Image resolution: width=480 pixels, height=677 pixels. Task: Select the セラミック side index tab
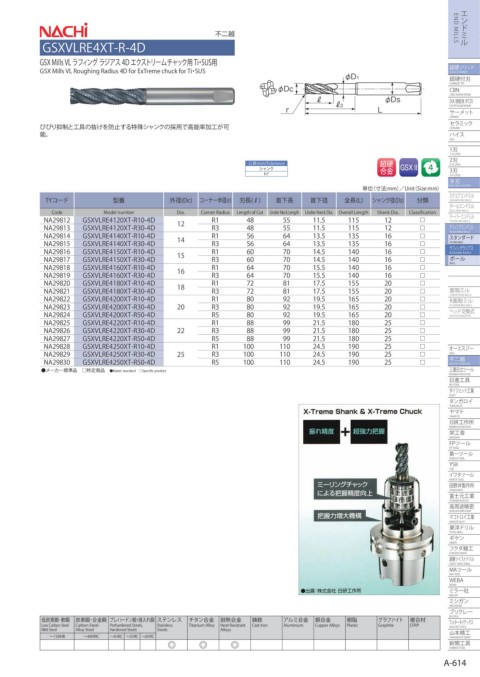tap(464, 124)
